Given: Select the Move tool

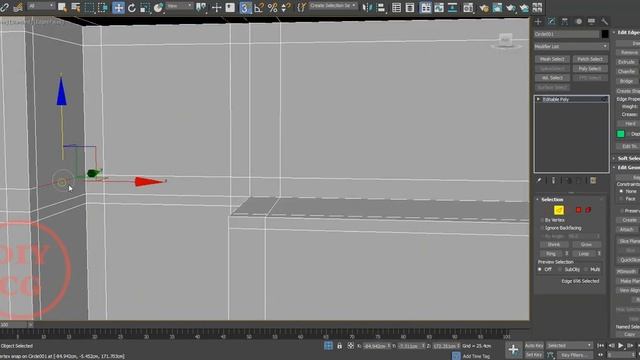Looking at the screenshot, I should coord(118,7).
